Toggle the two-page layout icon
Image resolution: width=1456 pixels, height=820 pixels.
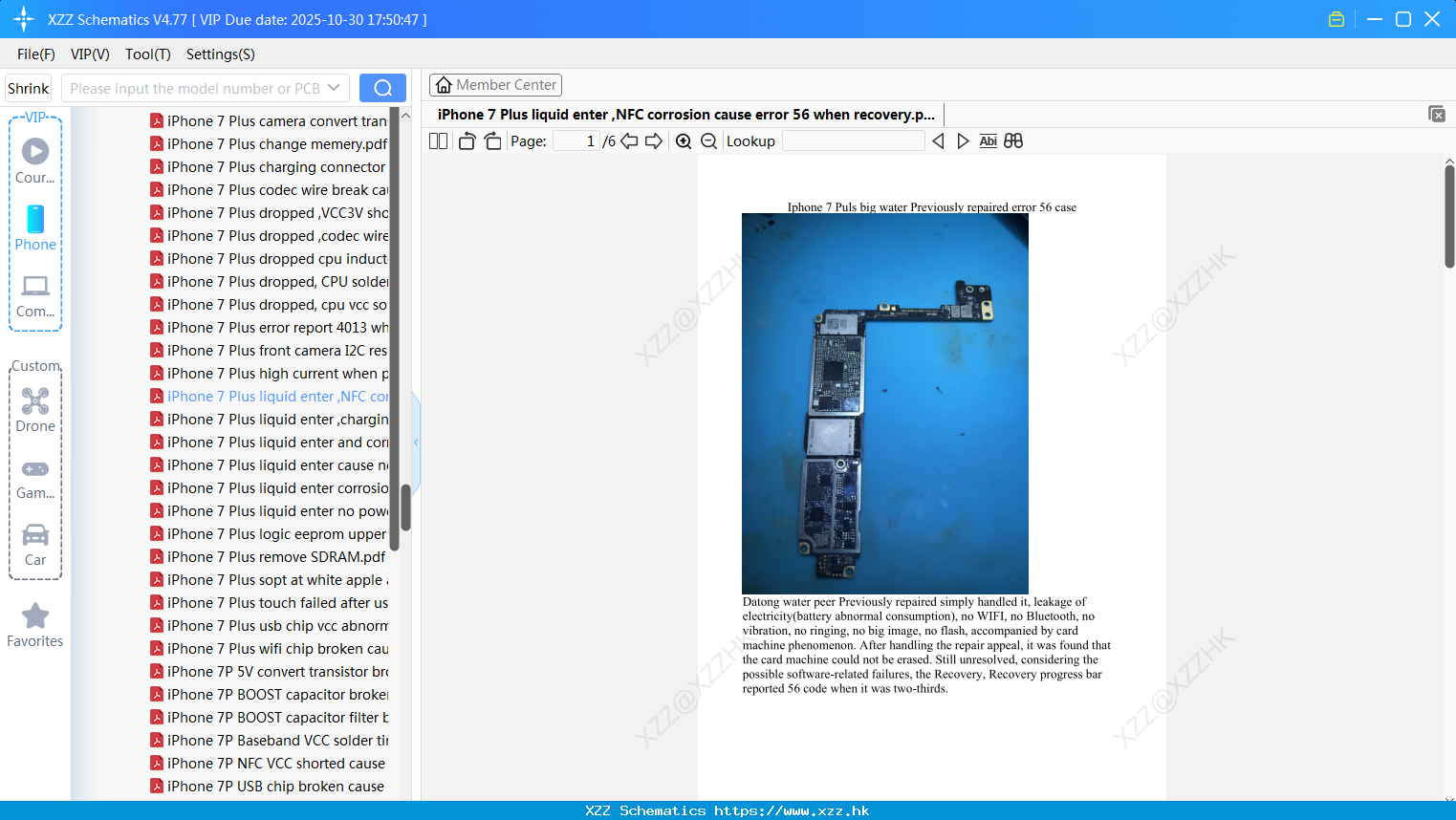[438, 140]
